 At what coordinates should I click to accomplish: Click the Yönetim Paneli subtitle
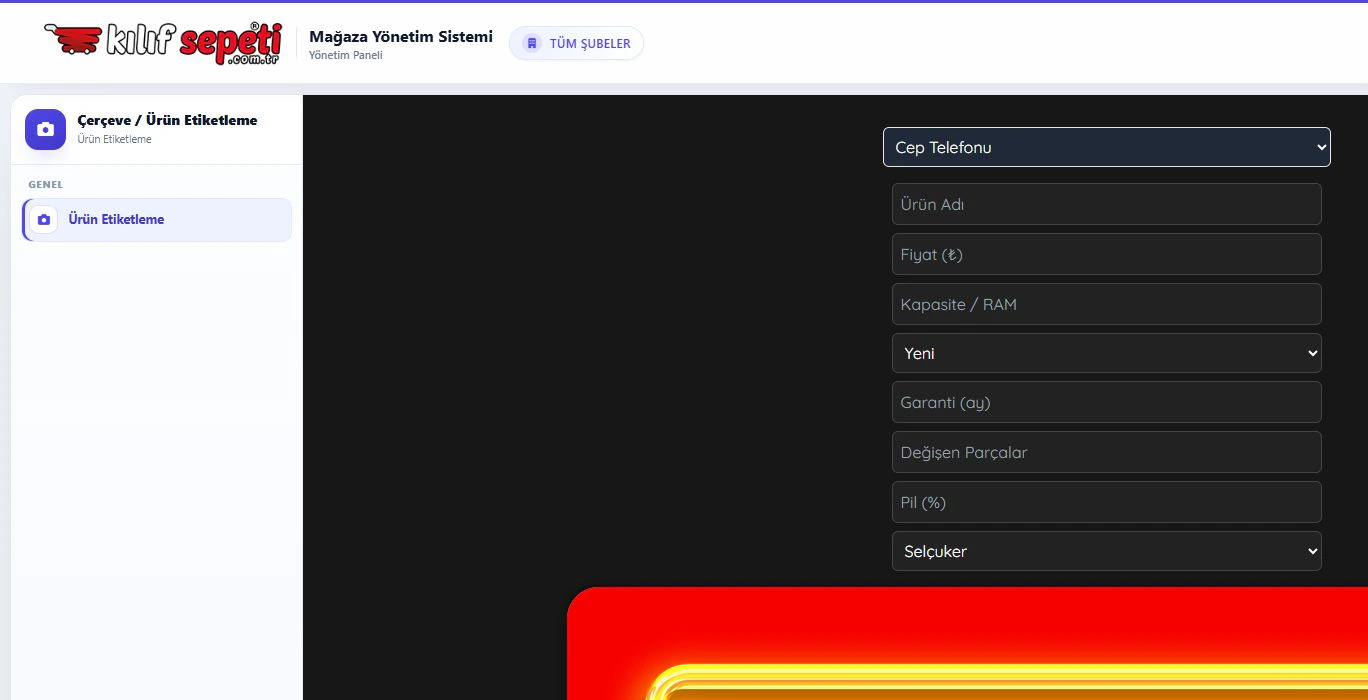(346, 55)
